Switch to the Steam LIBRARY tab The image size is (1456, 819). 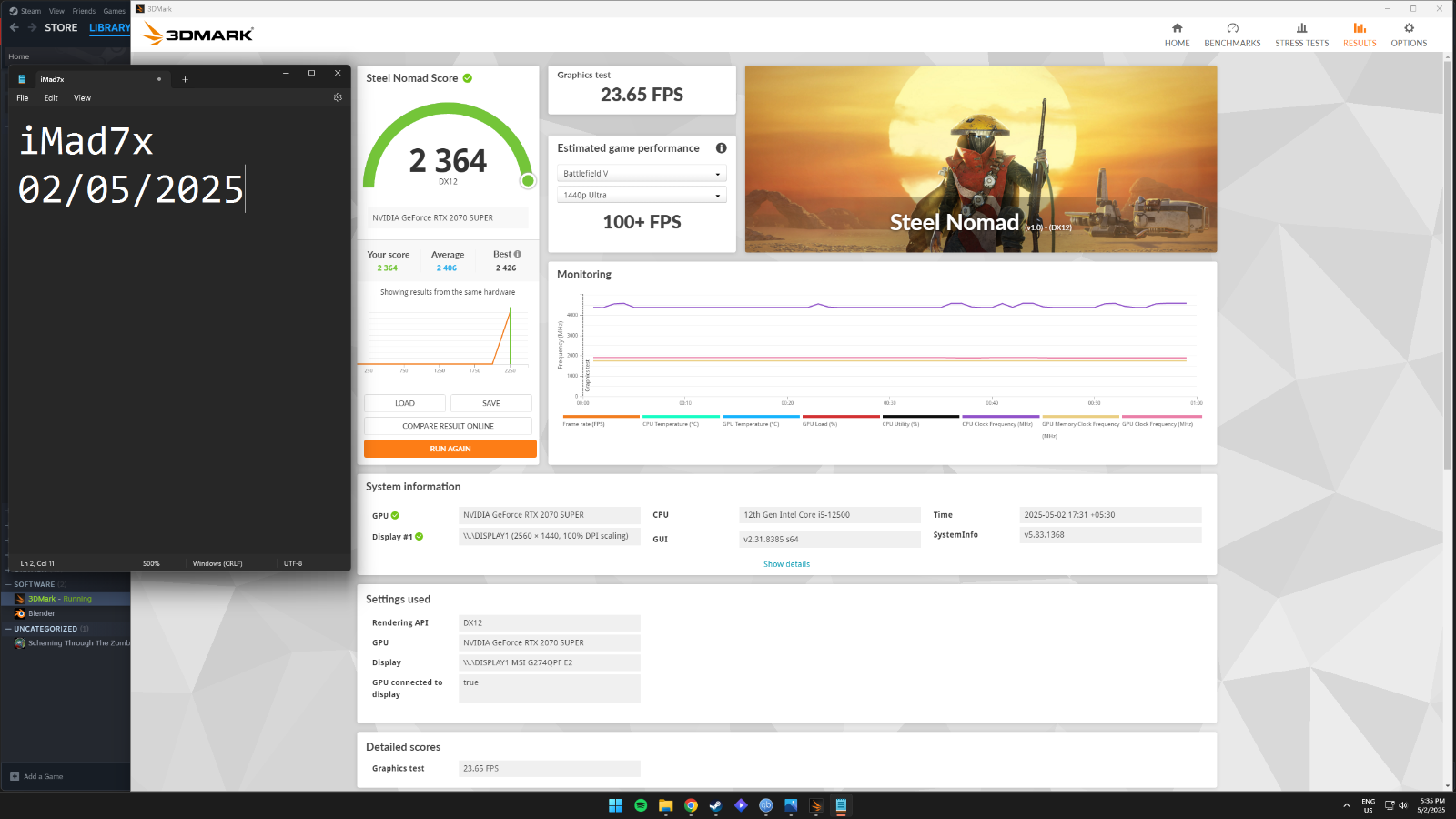click(x=109, y=27)
